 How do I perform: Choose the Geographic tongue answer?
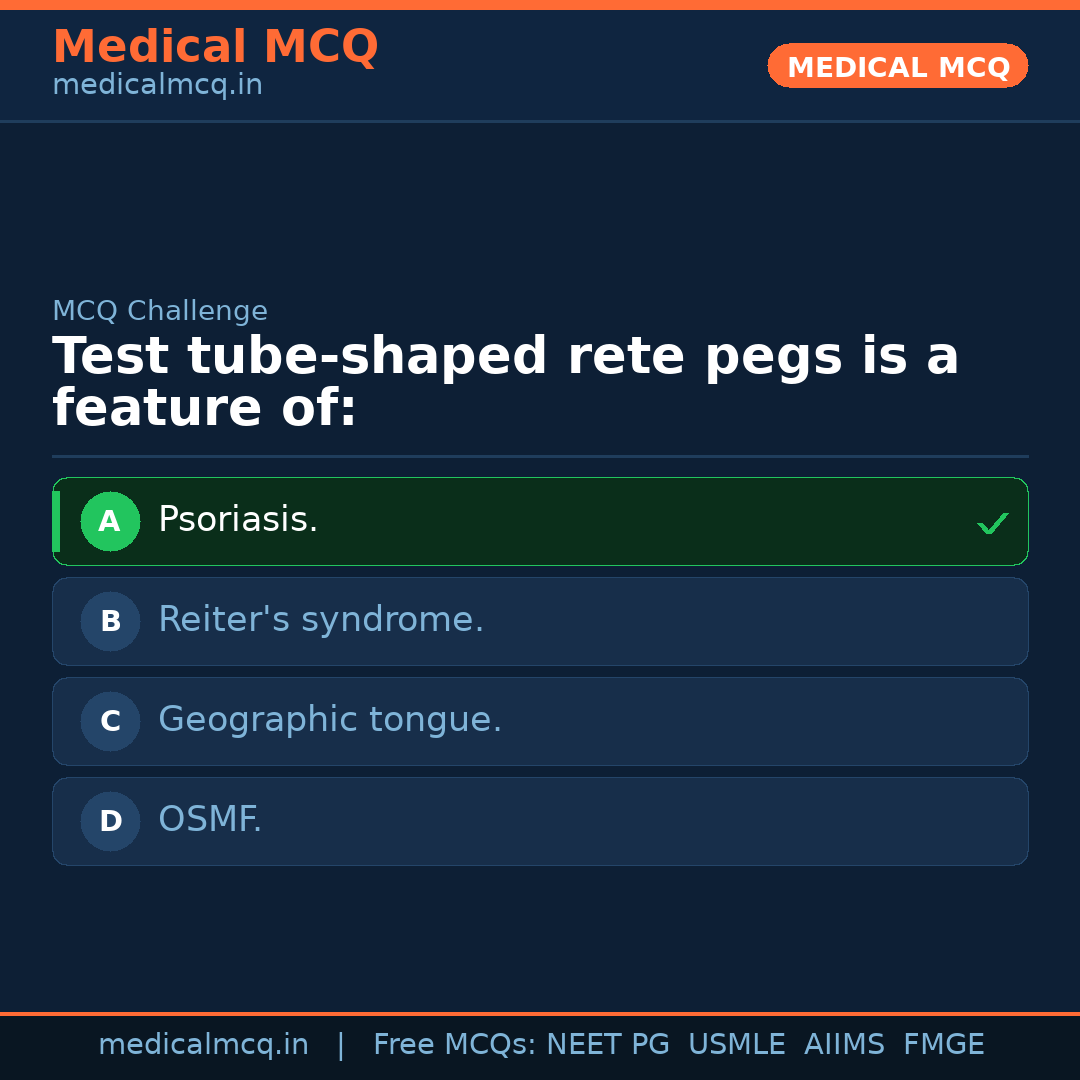tap(540, 721)
